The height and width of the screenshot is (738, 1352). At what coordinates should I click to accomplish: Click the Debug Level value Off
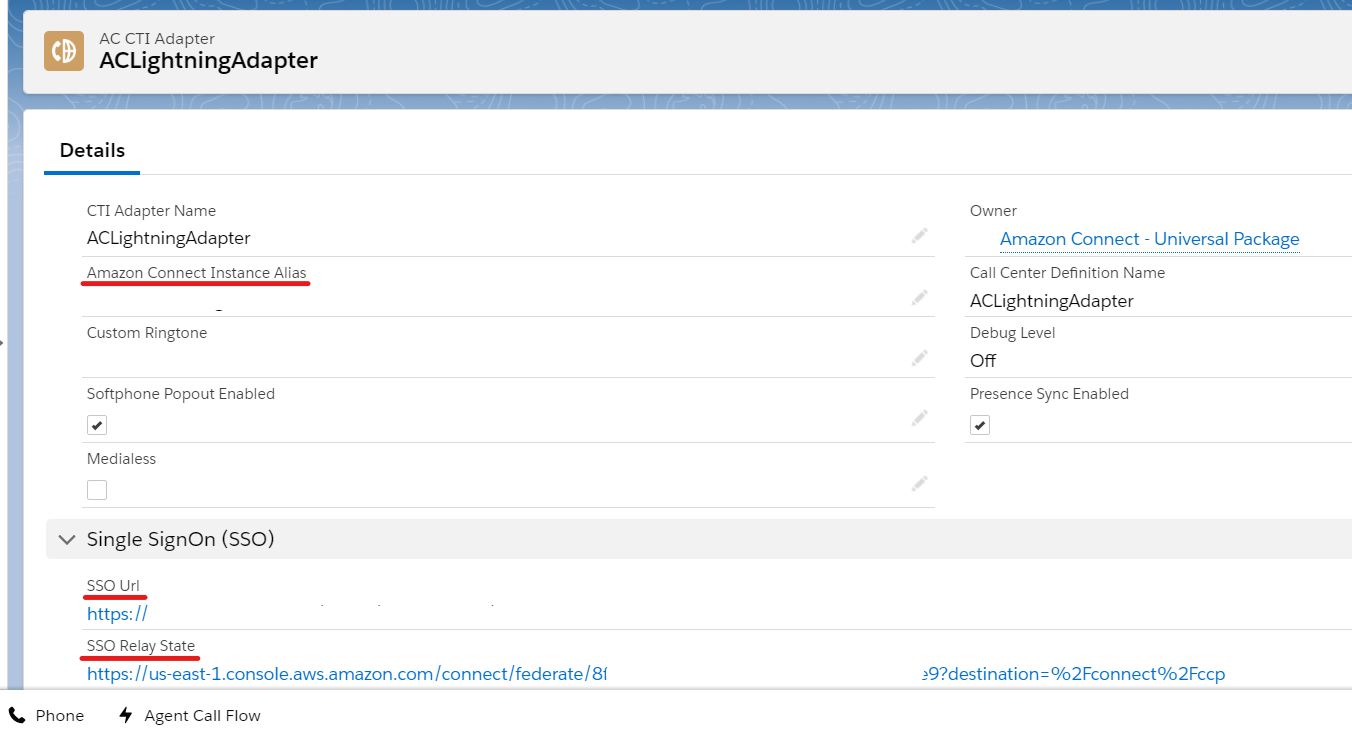point(983,361)
